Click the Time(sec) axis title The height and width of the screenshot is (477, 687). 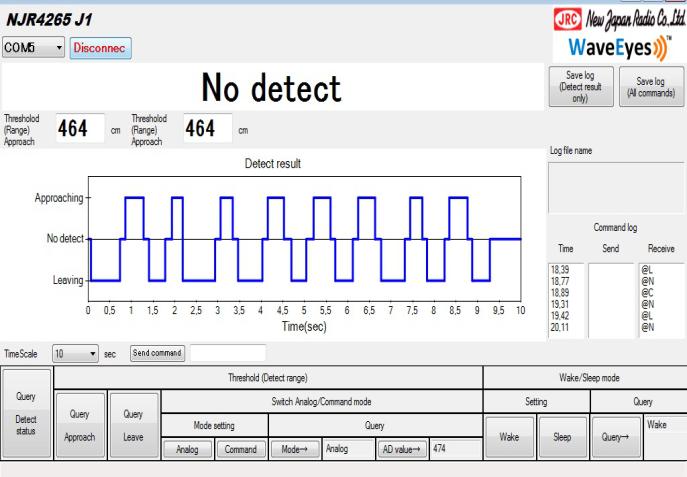(x=305, y=326)
